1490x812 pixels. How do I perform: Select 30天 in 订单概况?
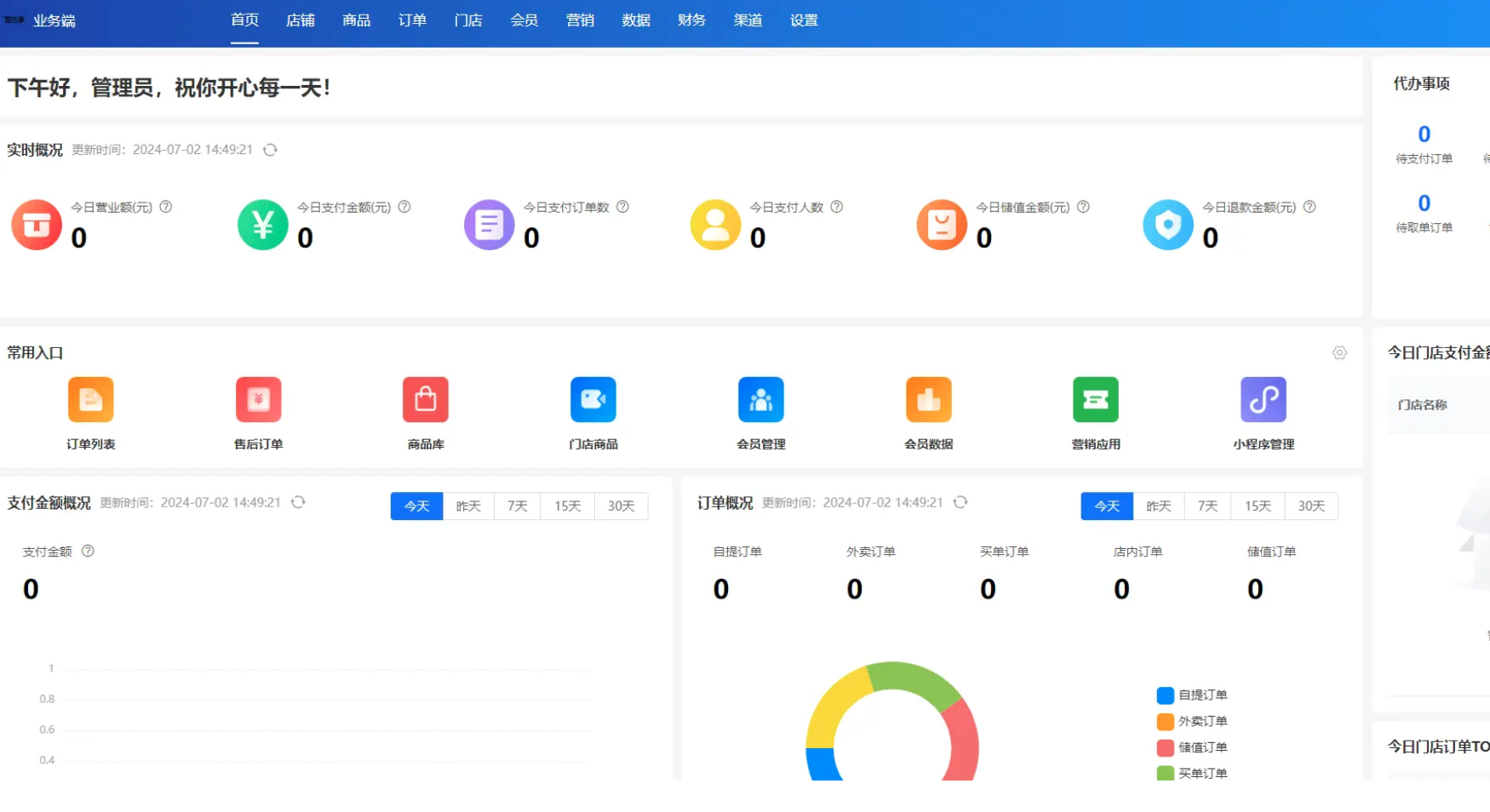click(x=1311, y=506)
